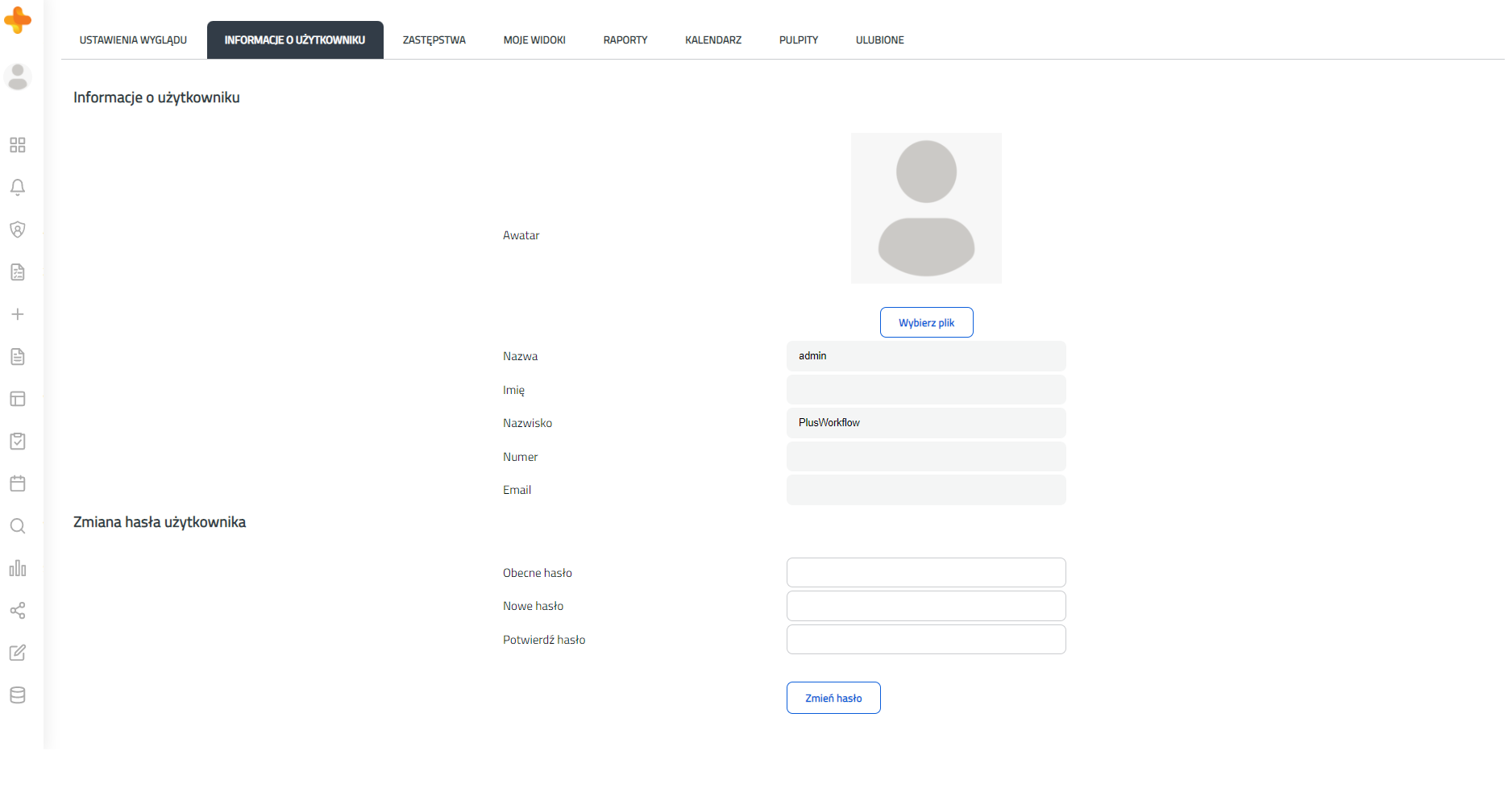Click the empty Email field
The width and height of the screenshot is (1512, 788).
(926, 490)
